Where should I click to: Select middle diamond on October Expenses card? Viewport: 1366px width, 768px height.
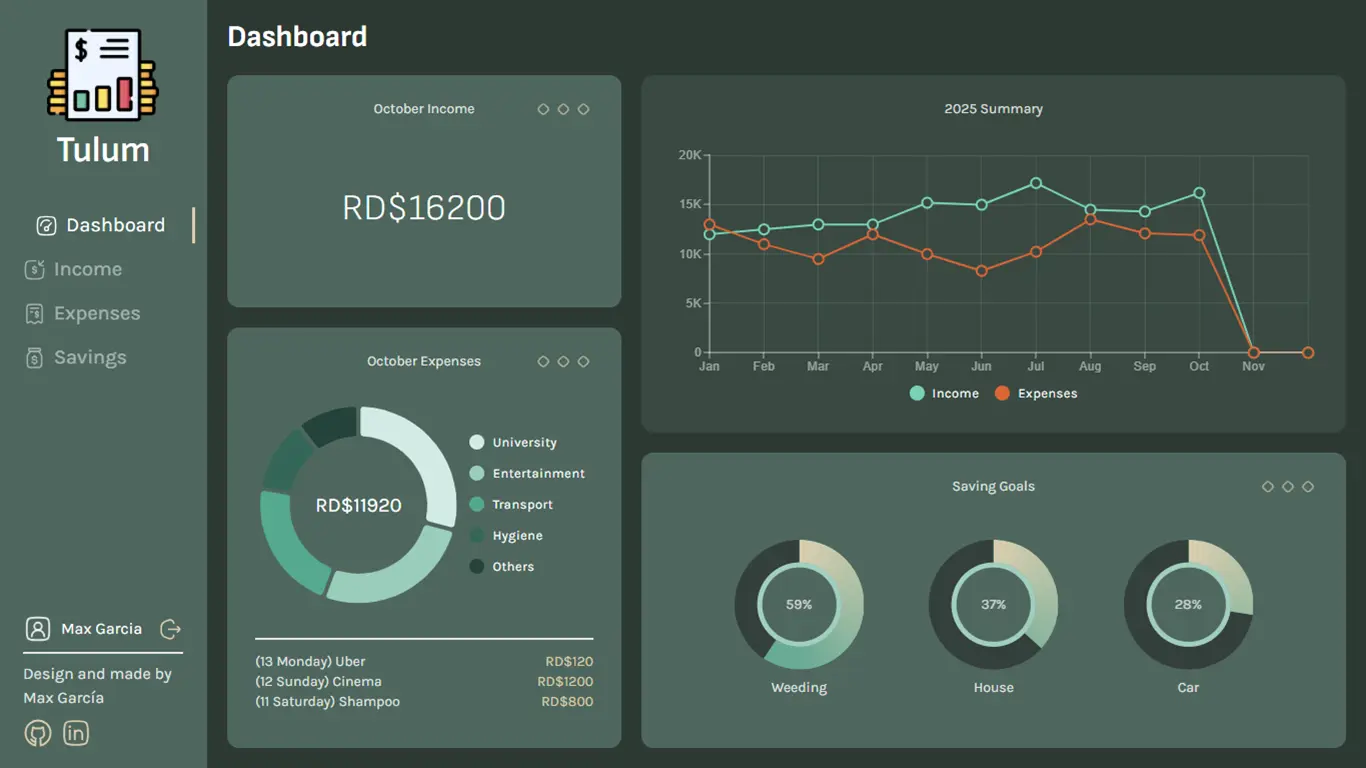[563, 362]
